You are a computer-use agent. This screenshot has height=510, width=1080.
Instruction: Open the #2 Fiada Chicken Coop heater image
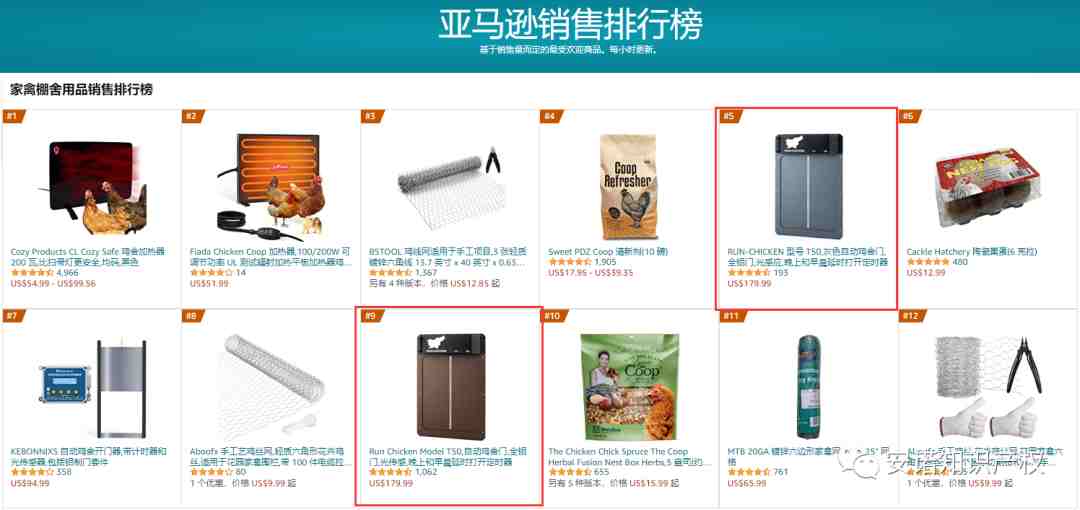(x=271, y=185)
